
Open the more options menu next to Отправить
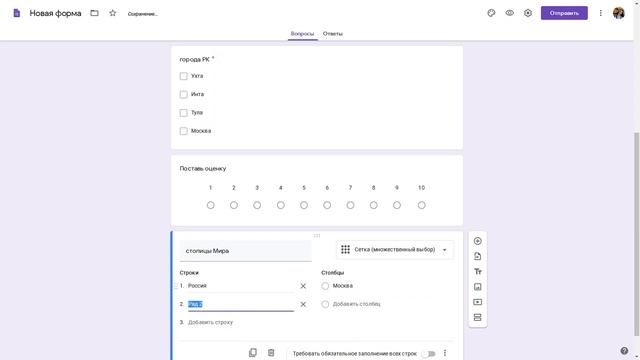600,13
